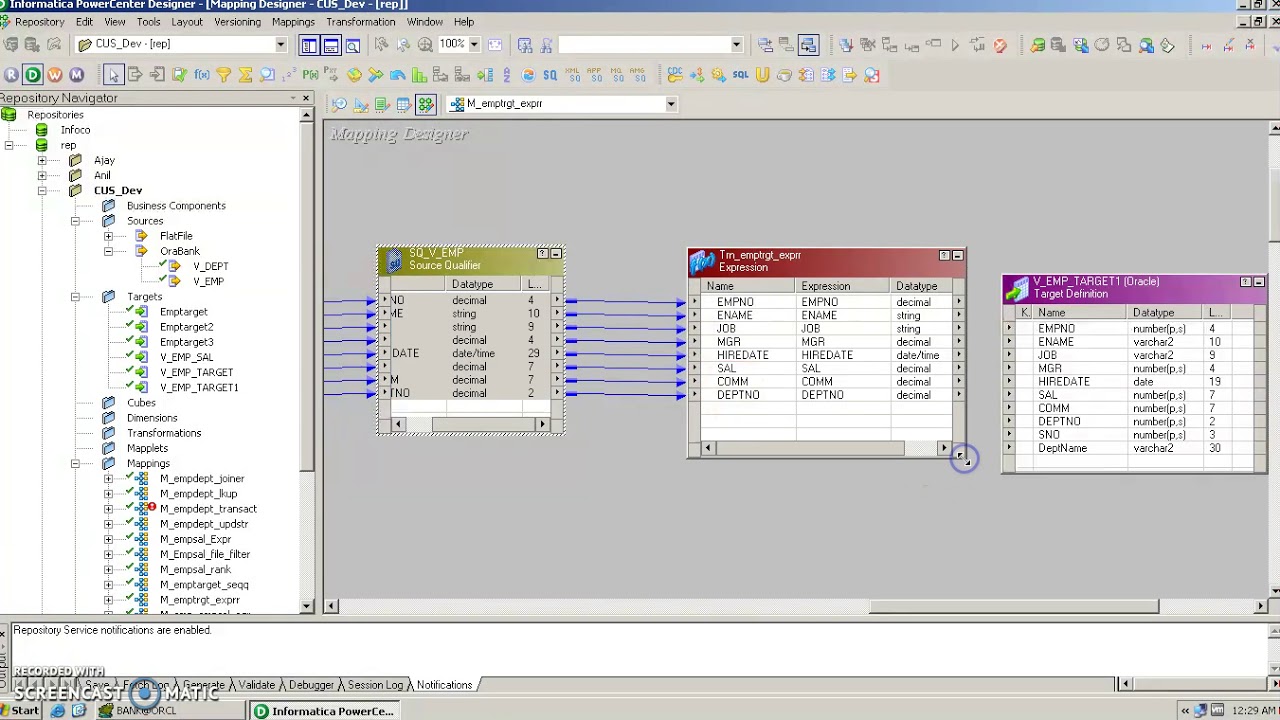This screenshot has width=1280, height=720.
Task: Toggle the Output window view icon
Action: [x=331, y=45]
